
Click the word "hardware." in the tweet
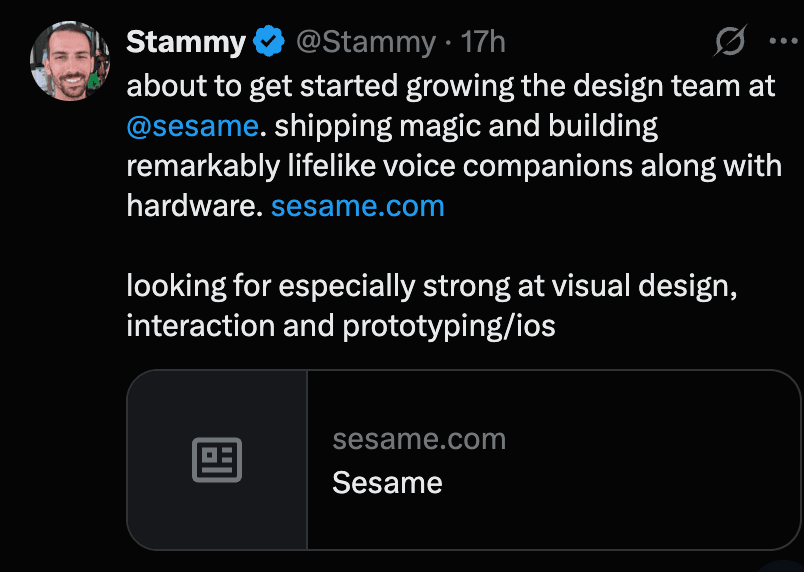coord(194,206)
